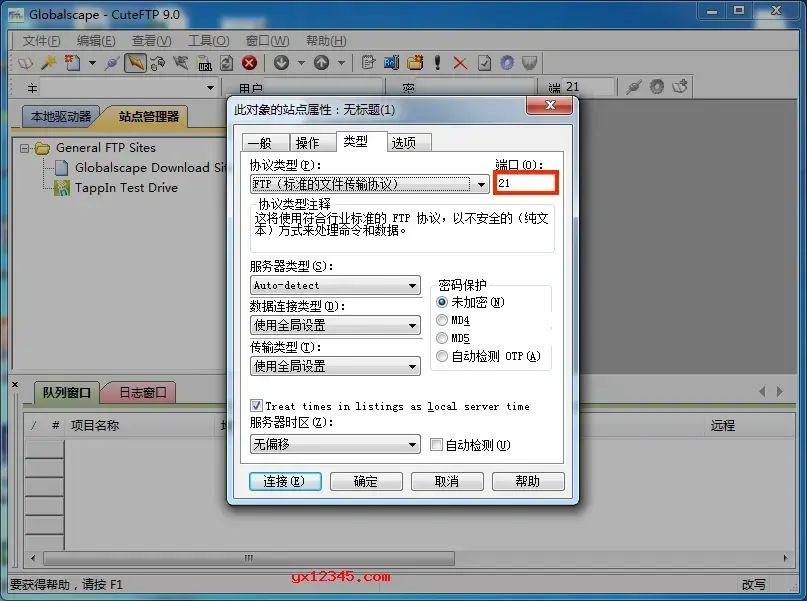The width and height of the screenshot is (807, 601).
Task: Select the MD4 radio button
Action: pyautogui.click(x=442, y=320)
